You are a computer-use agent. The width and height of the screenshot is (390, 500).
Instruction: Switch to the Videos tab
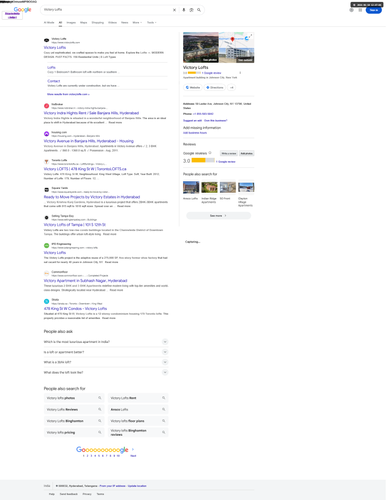(112, 23)
